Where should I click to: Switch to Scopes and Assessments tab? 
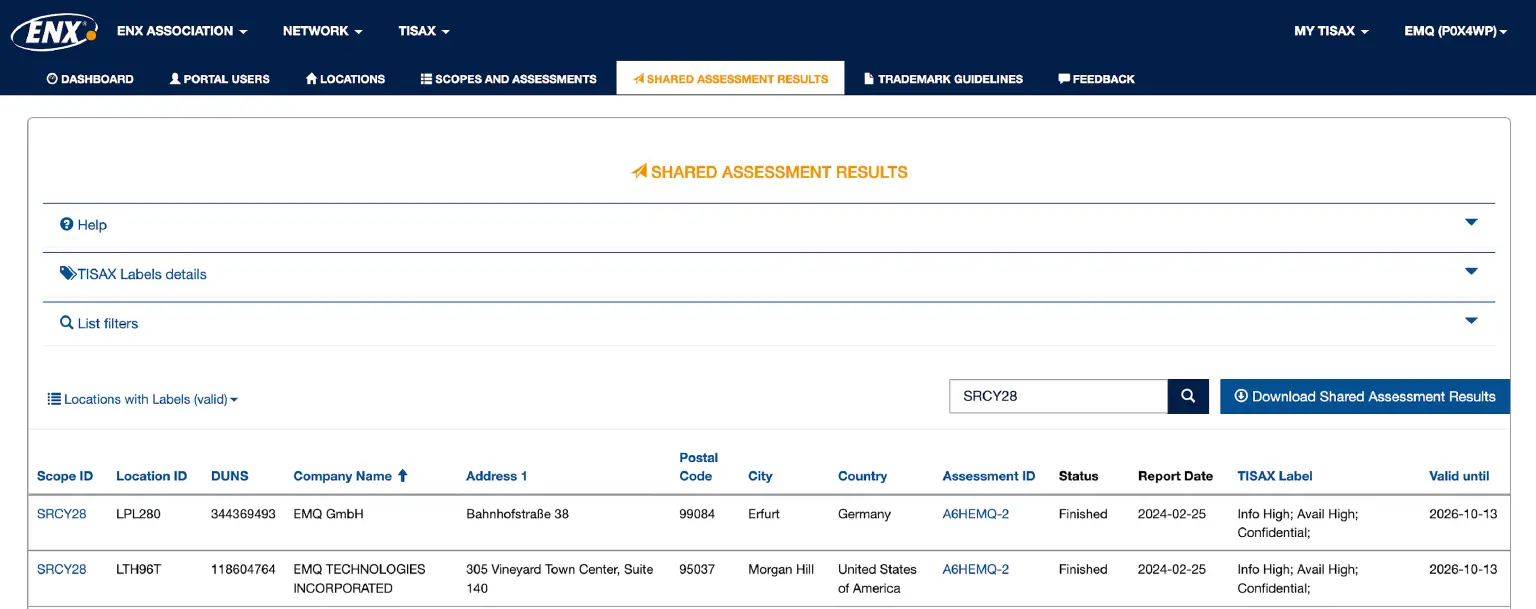[508, 79]
